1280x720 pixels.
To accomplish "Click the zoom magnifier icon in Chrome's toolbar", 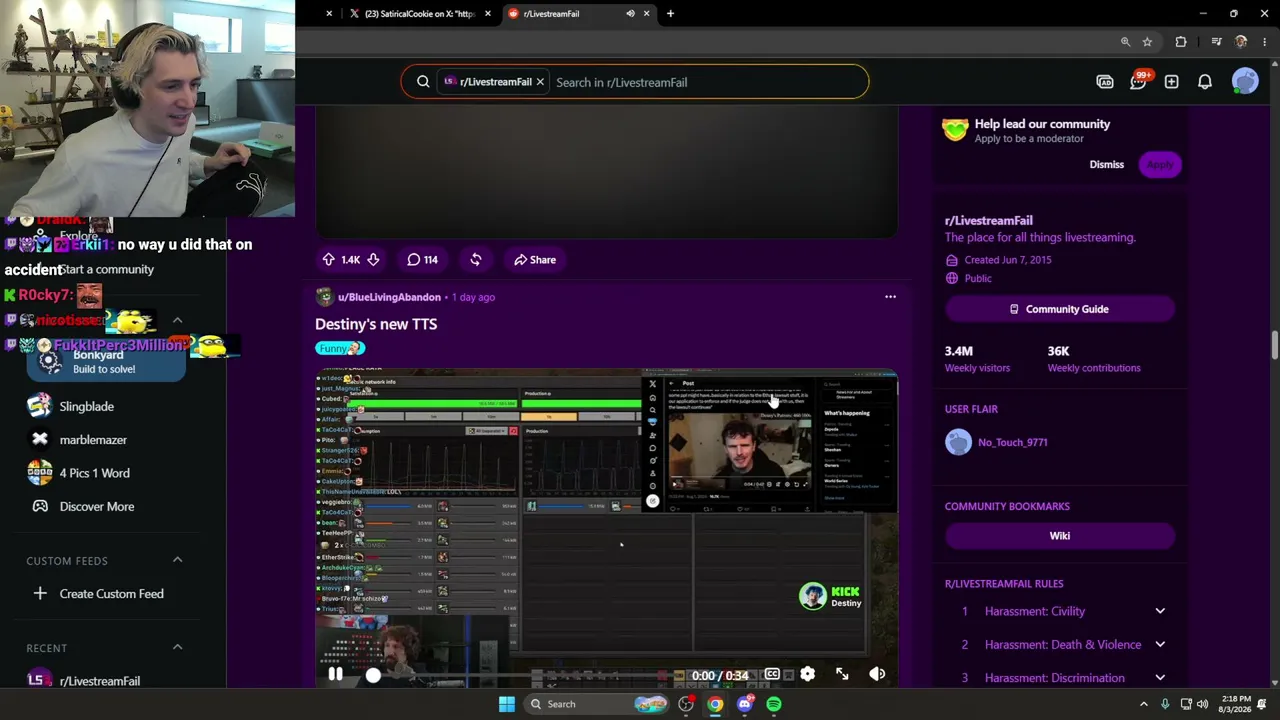I will (x=1125, y=42).
